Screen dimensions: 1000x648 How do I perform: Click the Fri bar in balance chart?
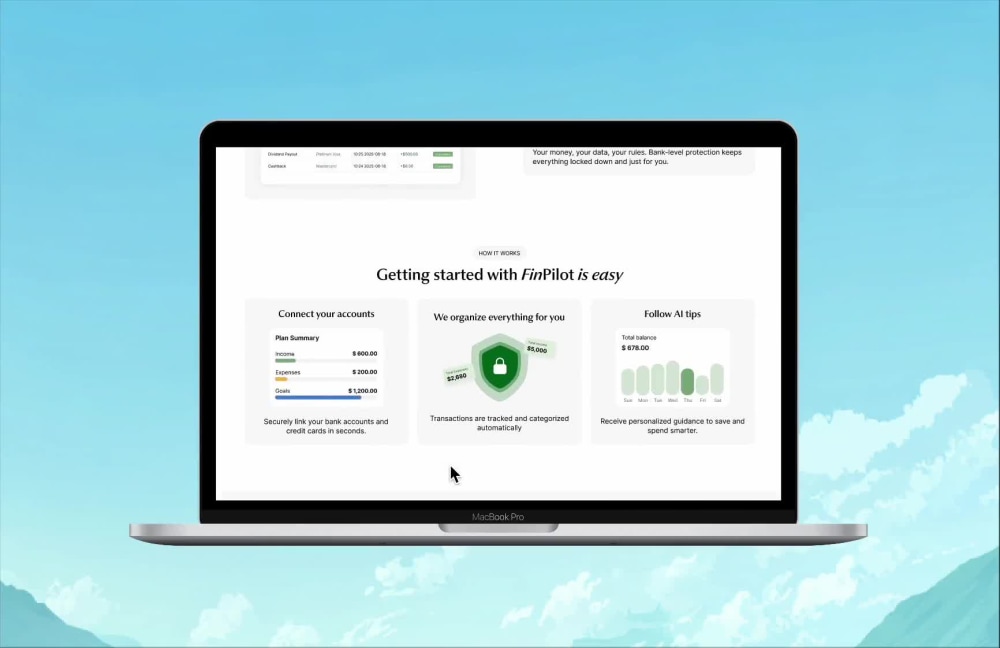point(702,385)
